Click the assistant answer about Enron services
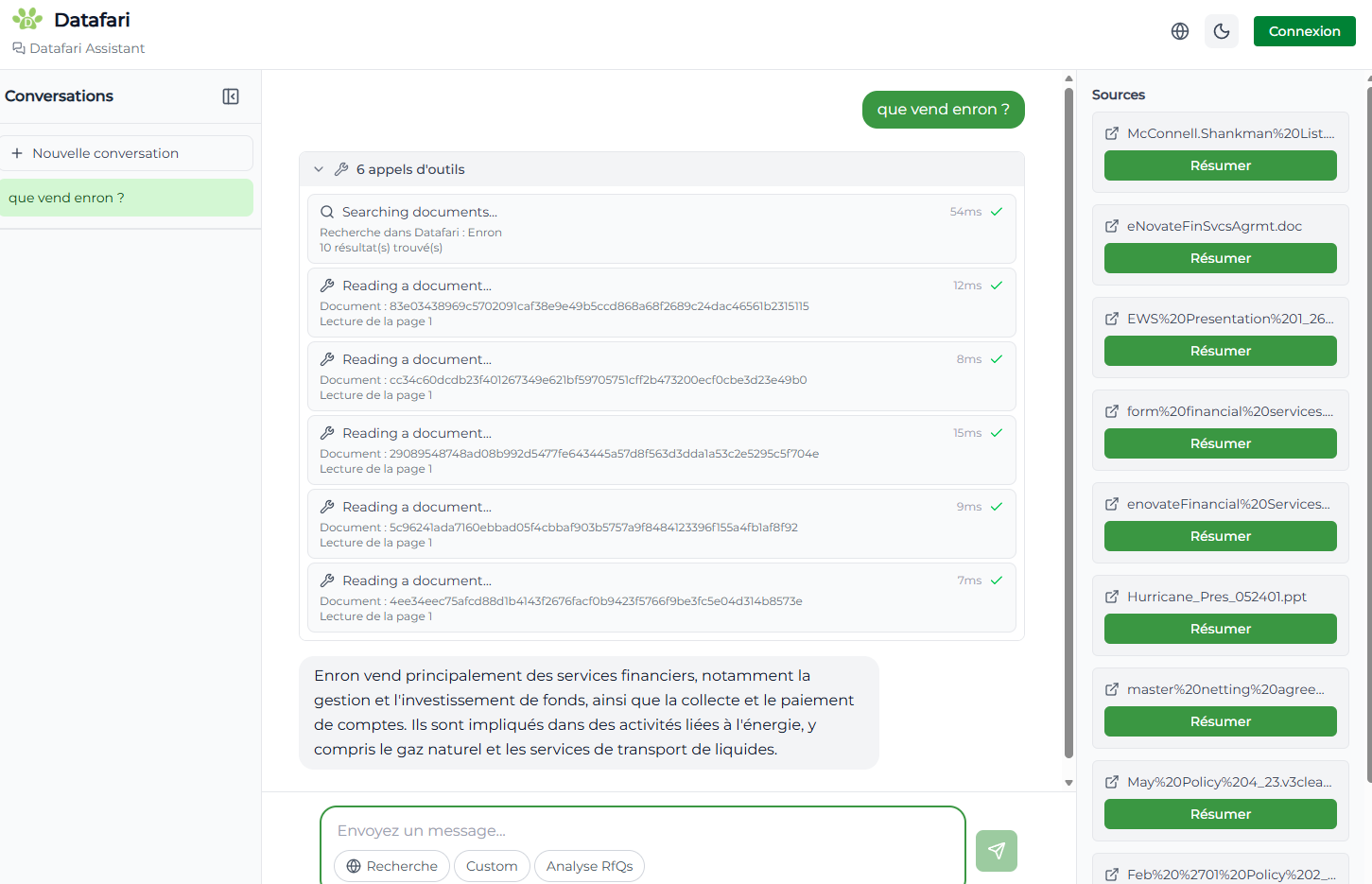Screen dimensions: 1372x884 (588, 712)
